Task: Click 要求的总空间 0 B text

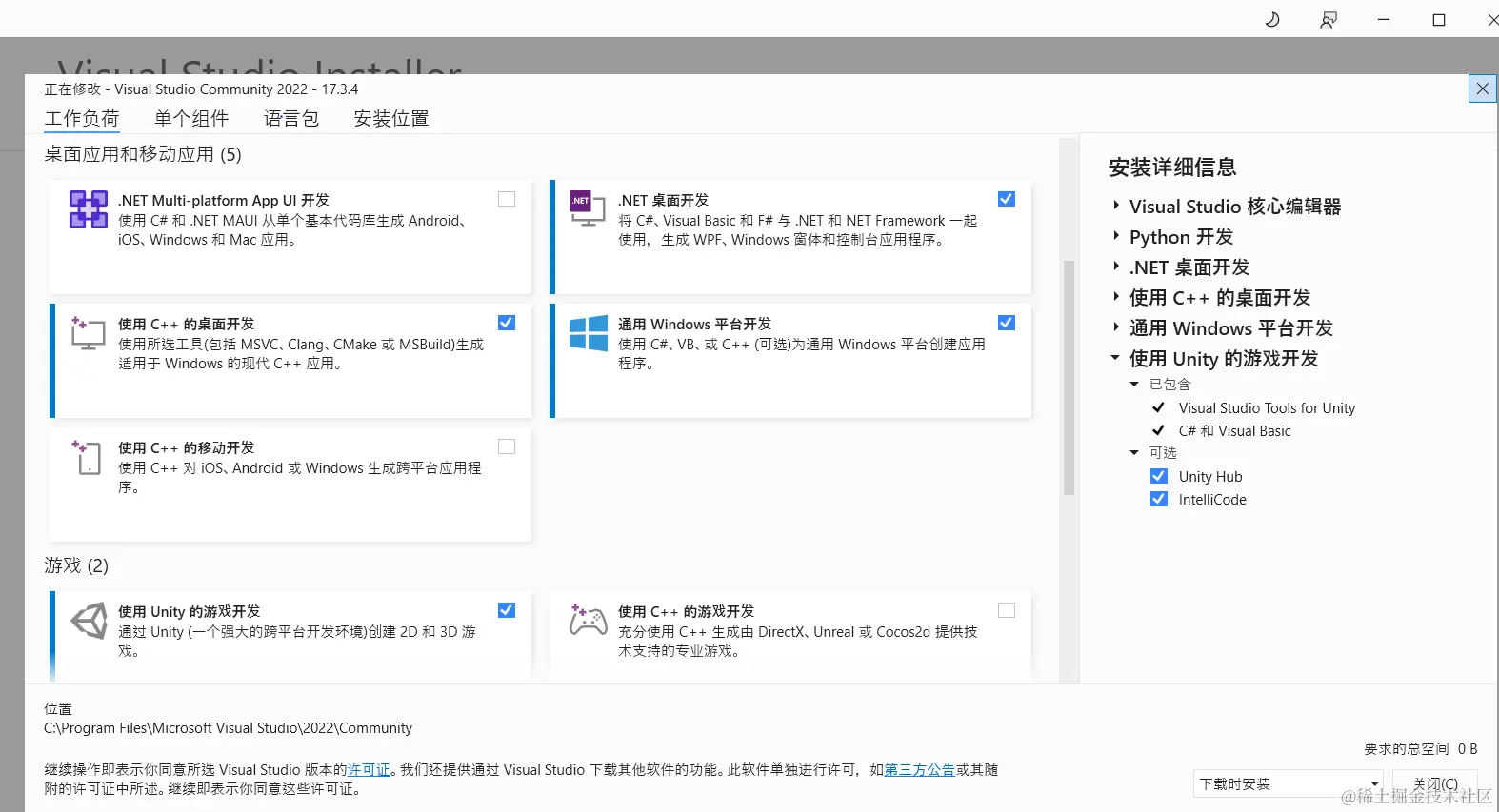Action: [1421, 748]
